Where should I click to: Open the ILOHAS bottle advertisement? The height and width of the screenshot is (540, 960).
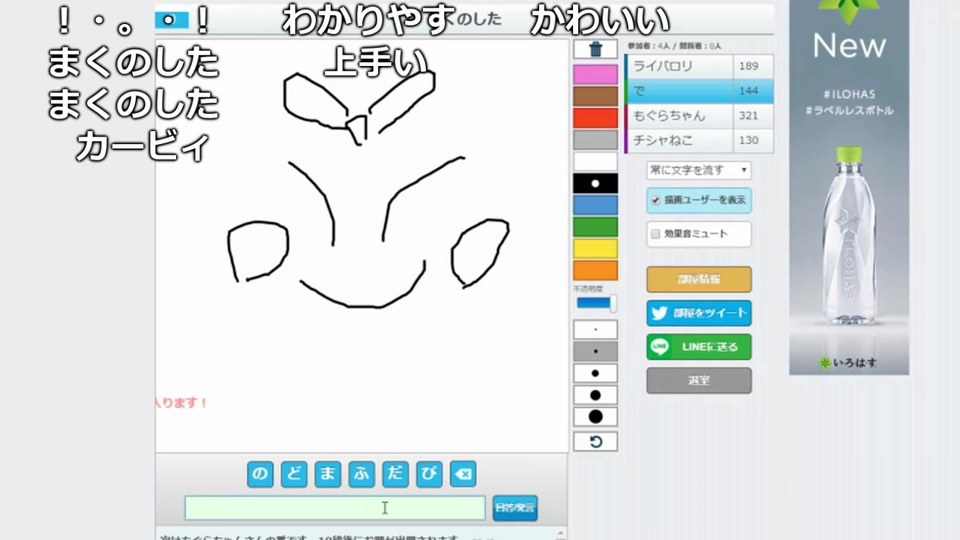(x=849, y=187)
